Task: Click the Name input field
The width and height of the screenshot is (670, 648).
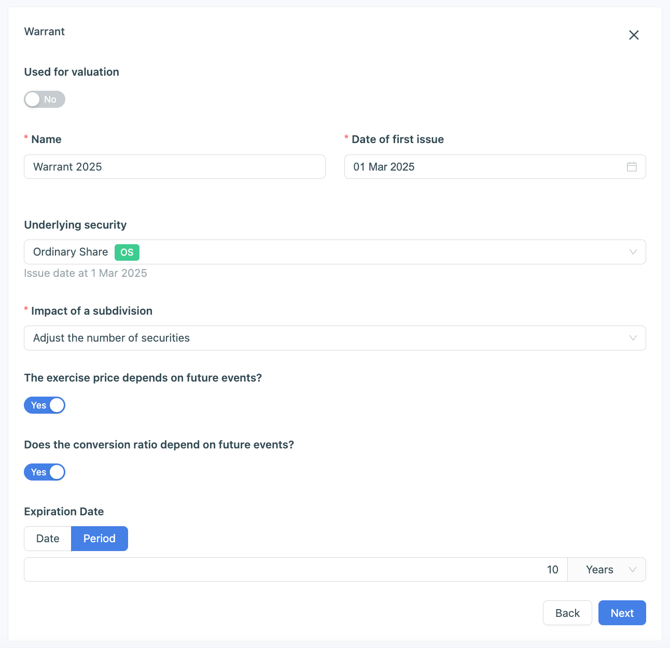Action: 175,167
